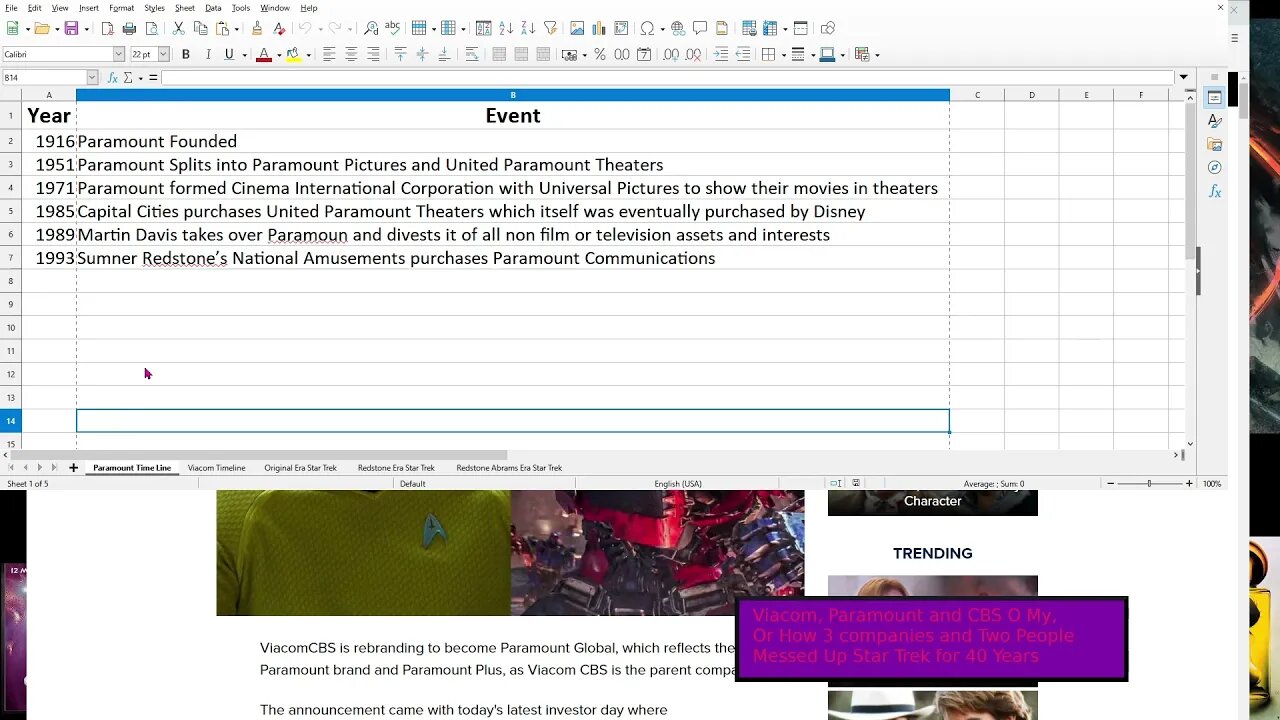Viewport: 1280px width, 720px height.
Task: Toggle Align Top vertical alignment
Action: point(400,54)
